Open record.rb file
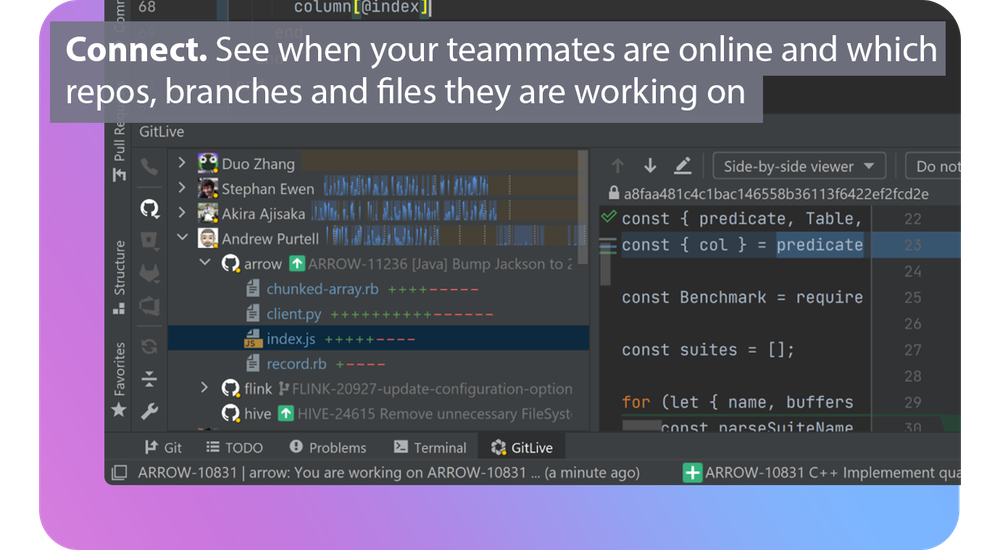 (296, 364)
